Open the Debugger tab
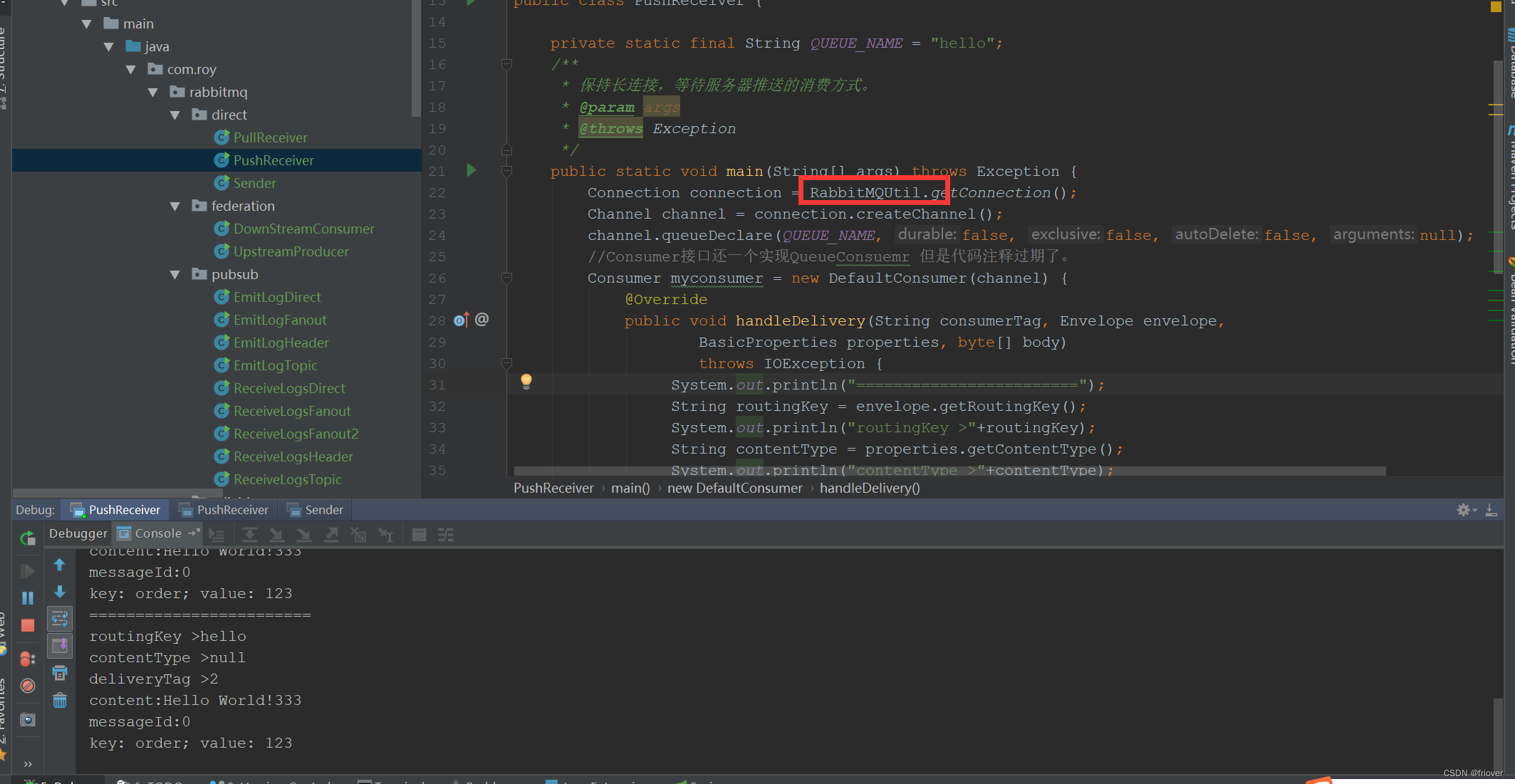 [x=78, y=533]
